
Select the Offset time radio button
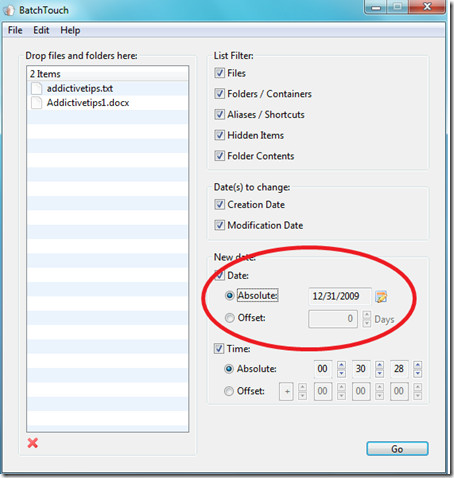229,391
